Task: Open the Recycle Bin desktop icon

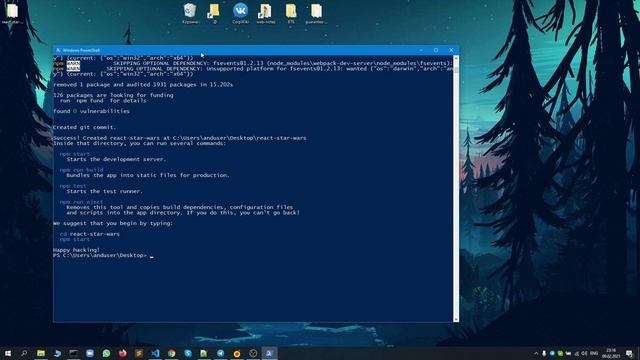Action: [x=190, y=13]
